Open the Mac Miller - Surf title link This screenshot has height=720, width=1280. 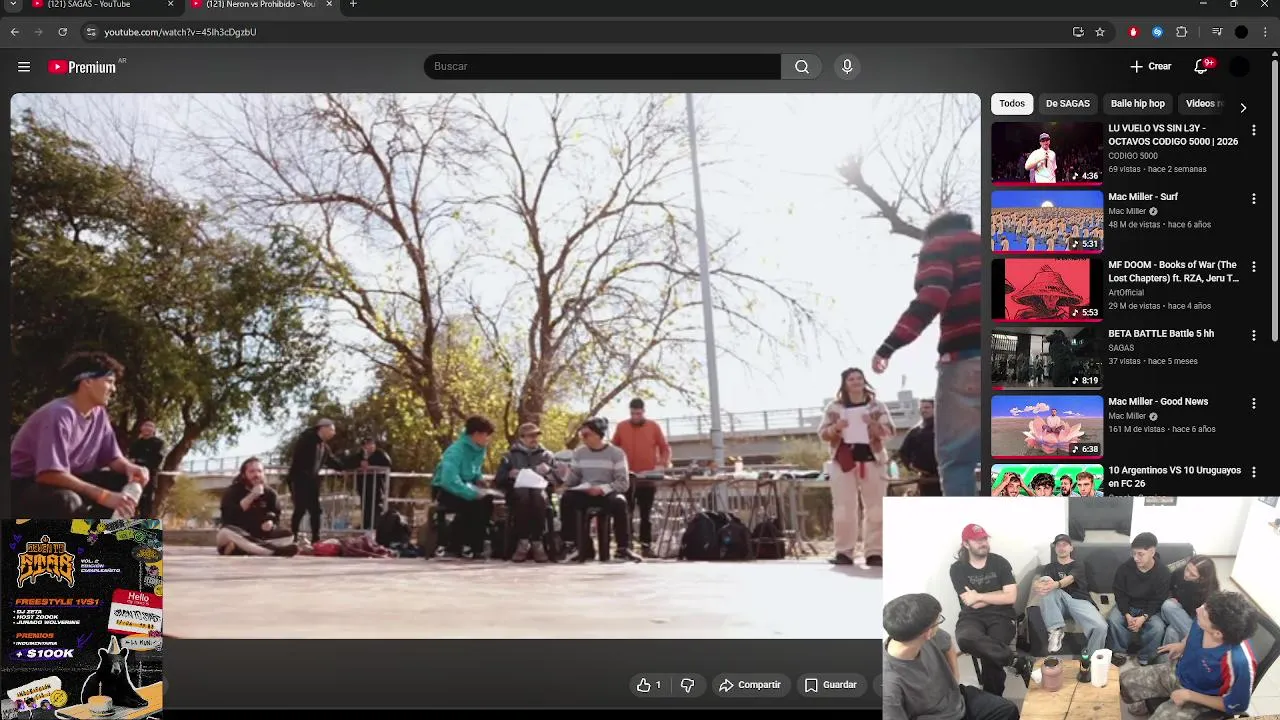(1143, 197)
